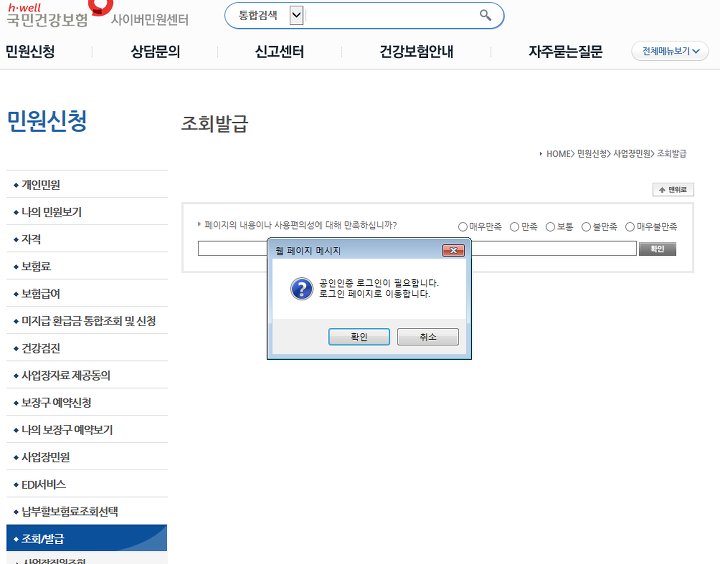The image size is (720, 564).
Task: Open the 건강보험안내 top menu
Action: pos(416,51)
